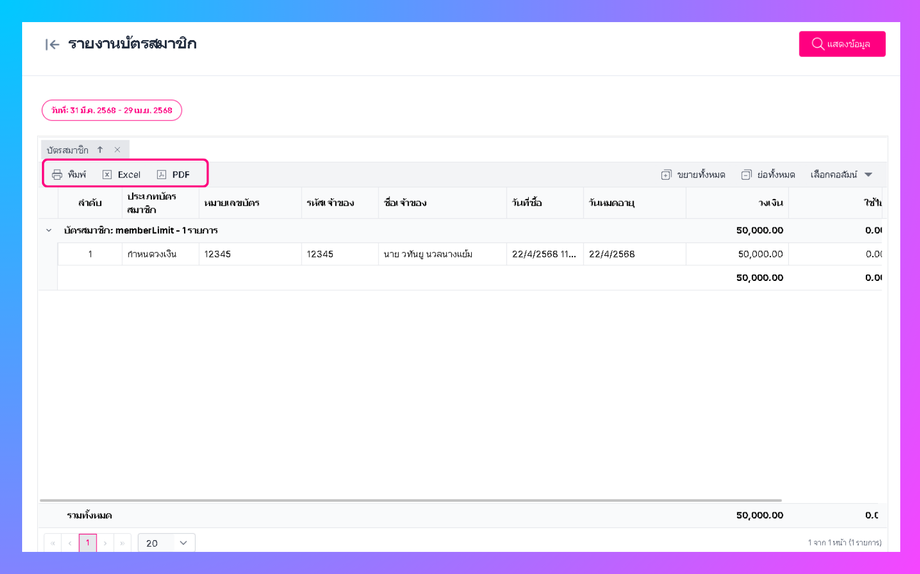Click the column header above the 50,000.00 amounts
Screen dimensions: 920x574
tap(737, 203)
